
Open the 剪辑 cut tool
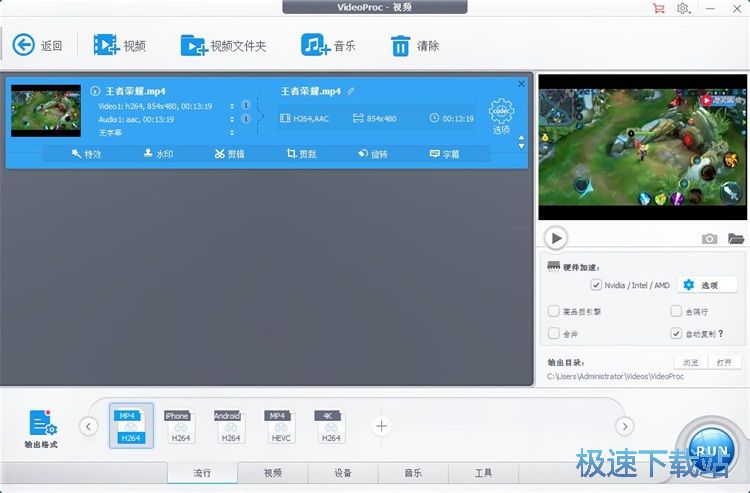[x=230, y=154]
